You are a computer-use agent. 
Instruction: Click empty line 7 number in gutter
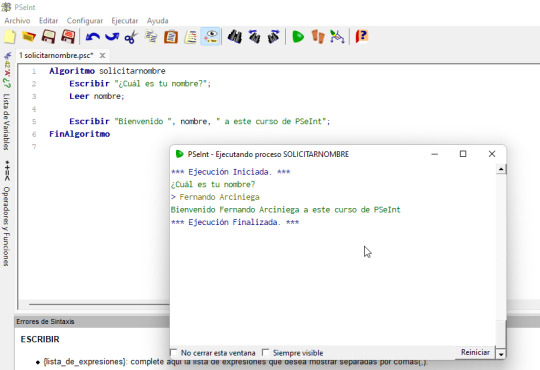(x=34, y=147)
